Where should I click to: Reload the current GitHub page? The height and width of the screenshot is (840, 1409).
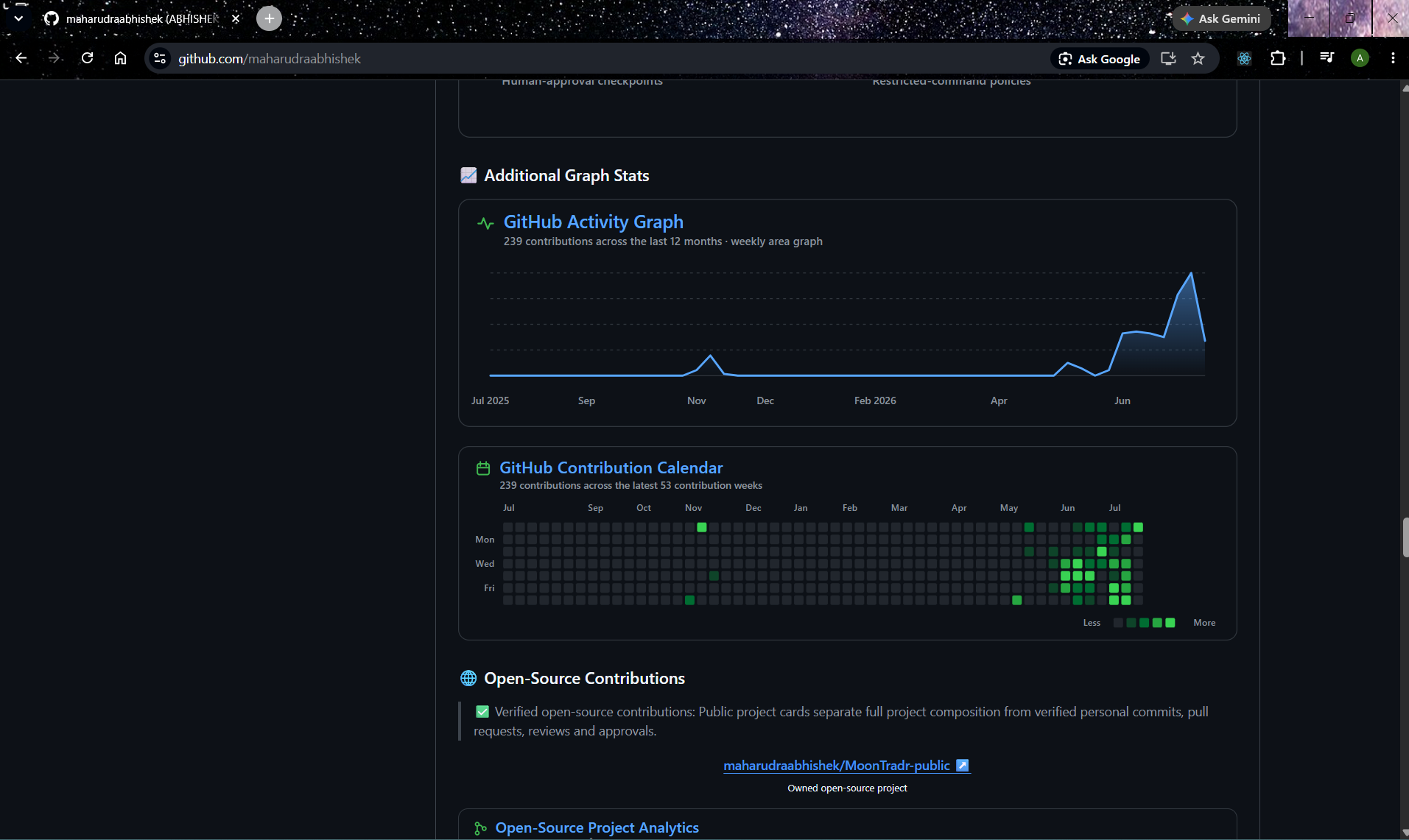87,58
